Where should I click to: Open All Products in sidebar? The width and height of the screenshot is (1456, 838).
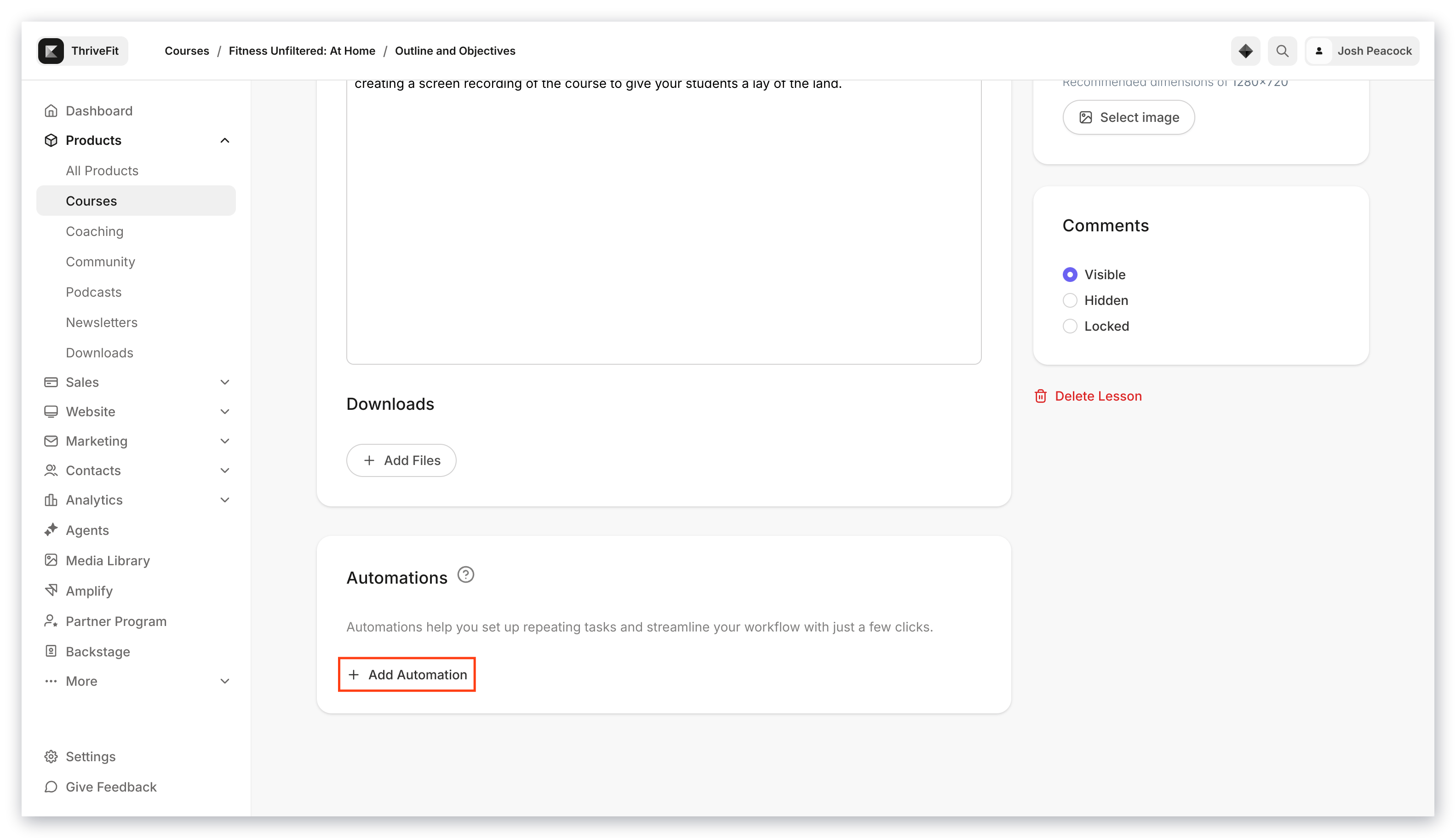click(137, 170)
